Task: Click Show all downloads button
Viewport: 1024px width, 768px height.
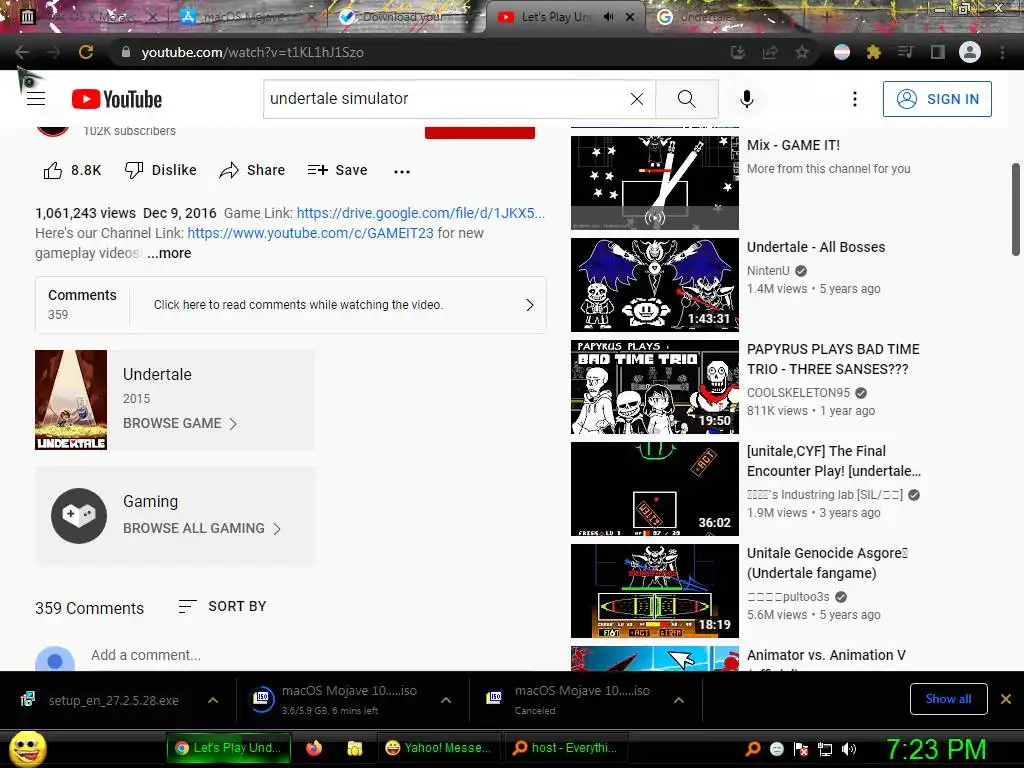Action: coord(948,699)
